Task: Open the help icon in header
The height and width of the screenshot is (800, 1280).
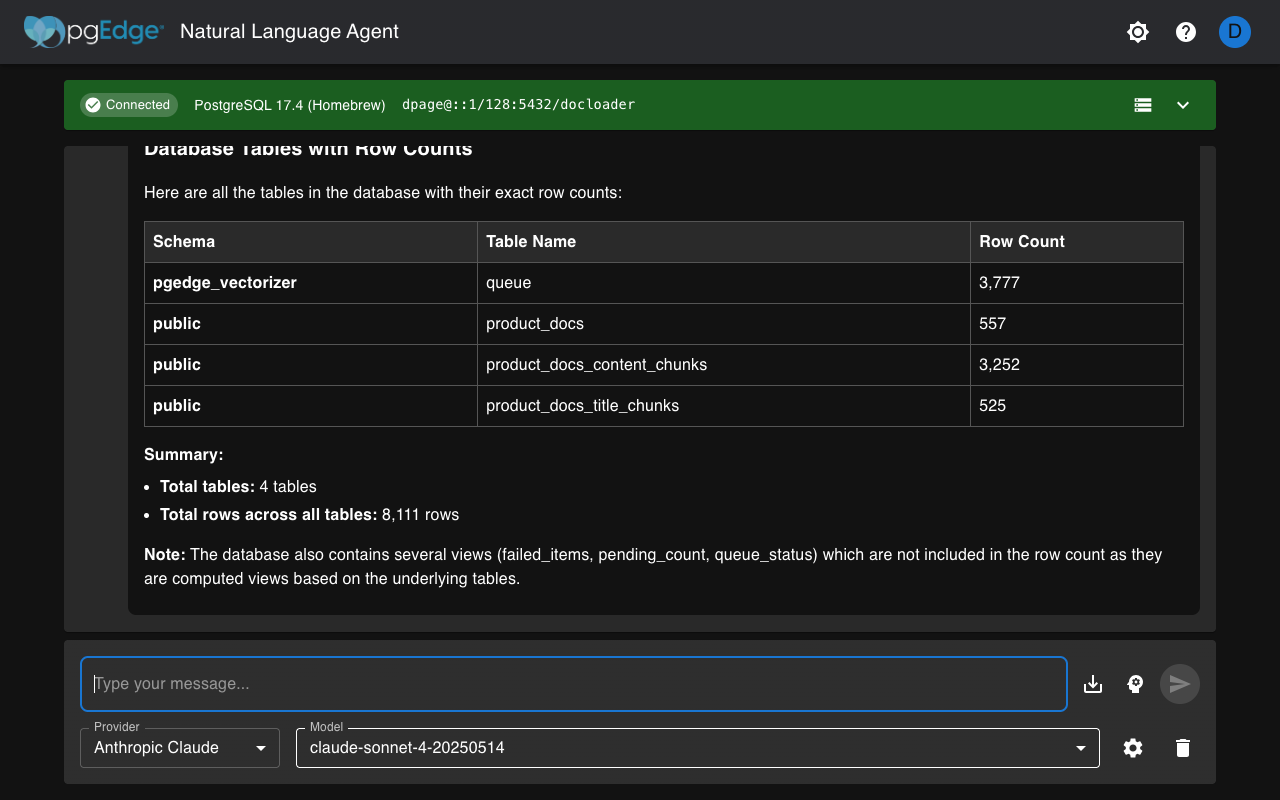Action: 1186,32
